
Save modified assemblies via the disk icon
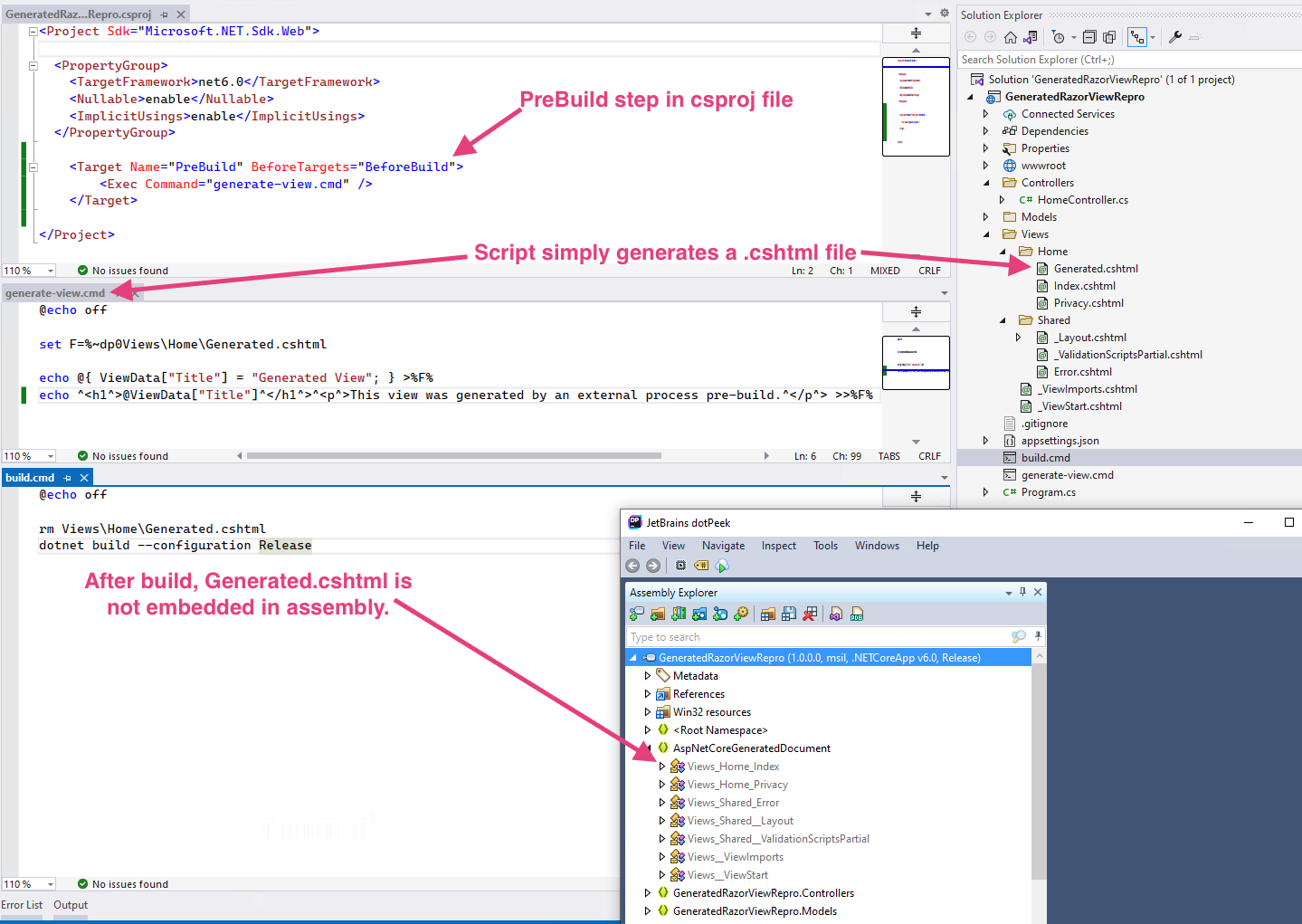(x=788, y=614)
